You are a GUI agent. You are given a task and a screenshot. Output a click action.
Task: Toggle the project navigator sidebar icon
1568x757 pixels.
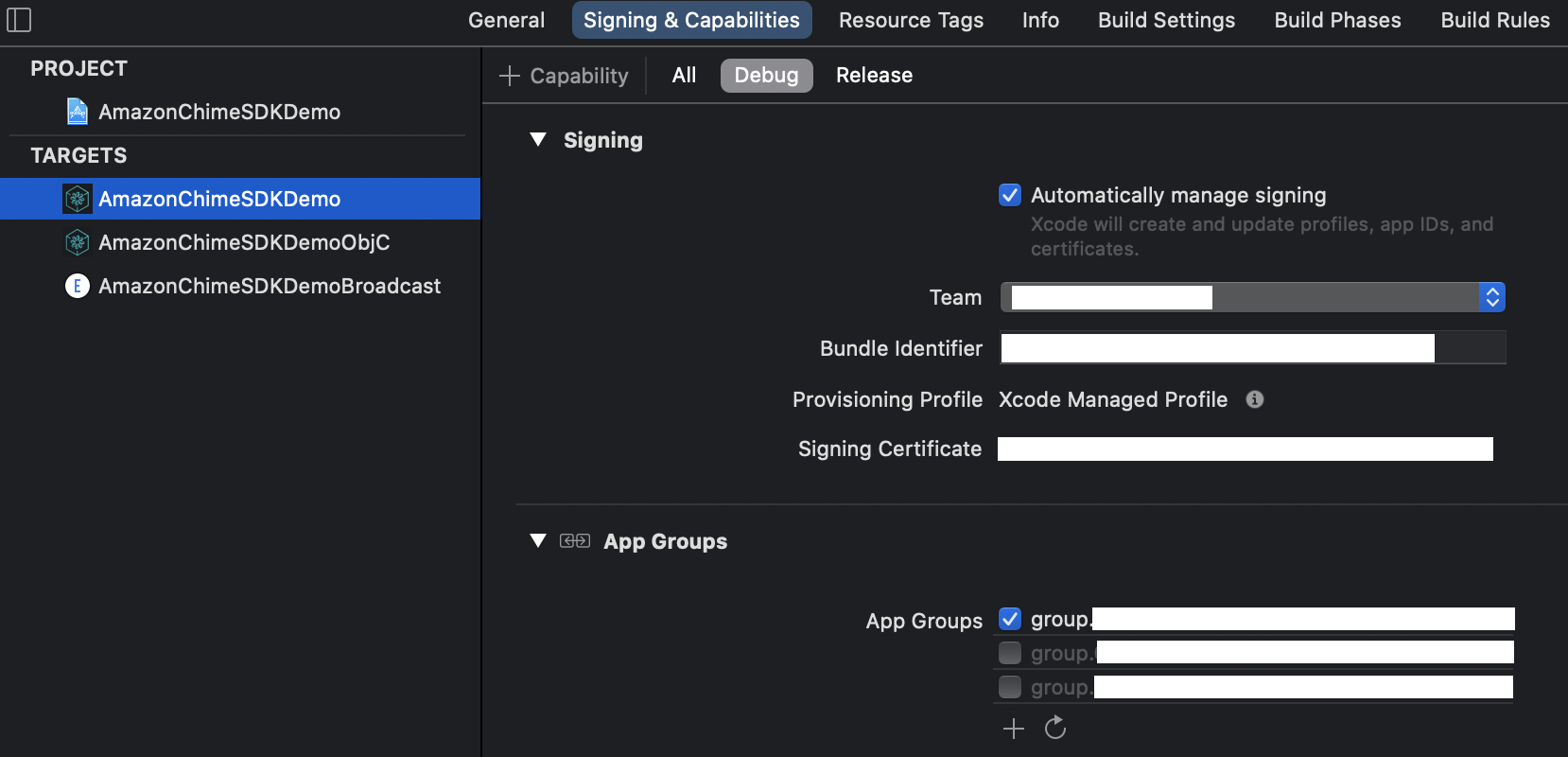tap(19, 20)
